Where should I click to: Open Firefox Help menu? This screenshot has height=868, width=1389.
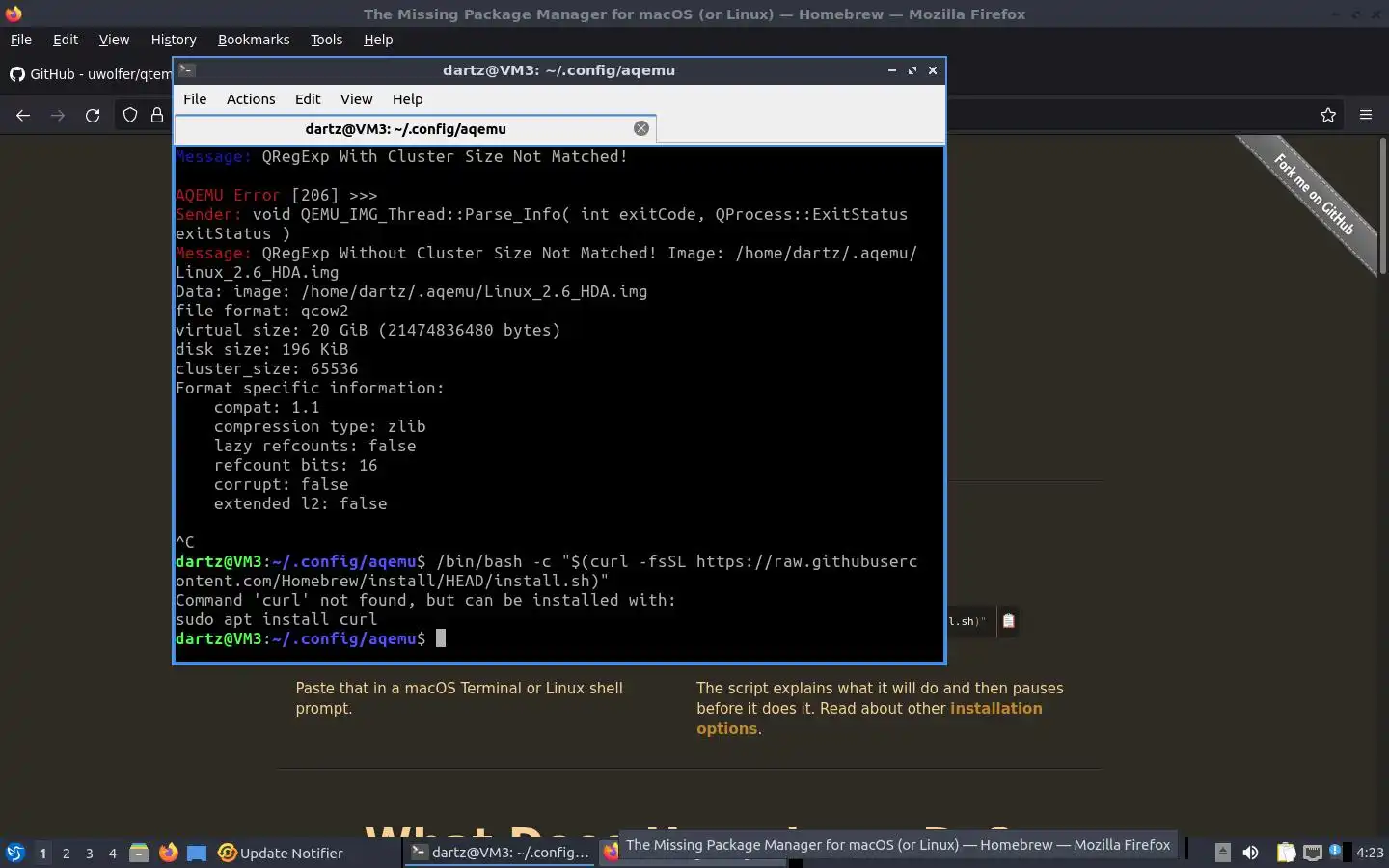[x=378, y=40]
